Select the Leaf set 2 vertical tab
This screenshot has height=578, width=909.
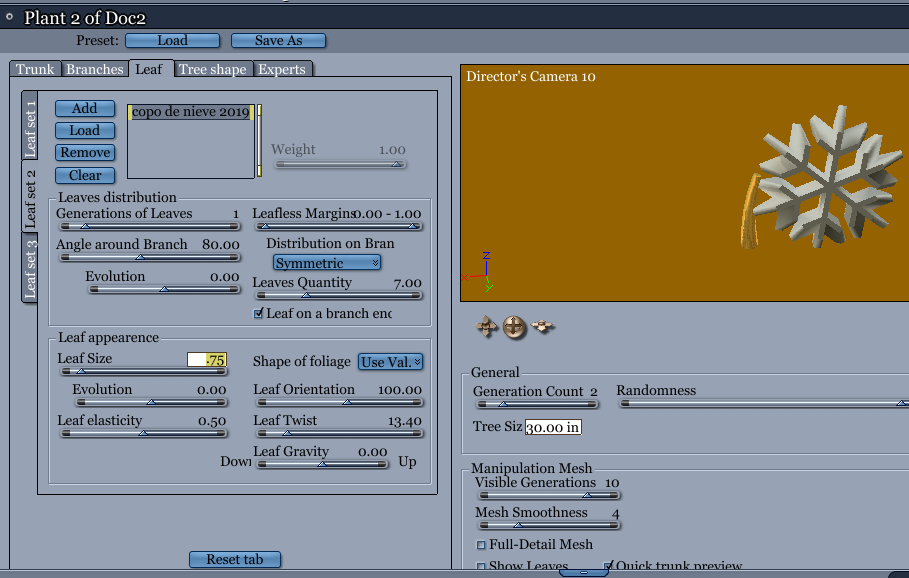coord(30,197)
